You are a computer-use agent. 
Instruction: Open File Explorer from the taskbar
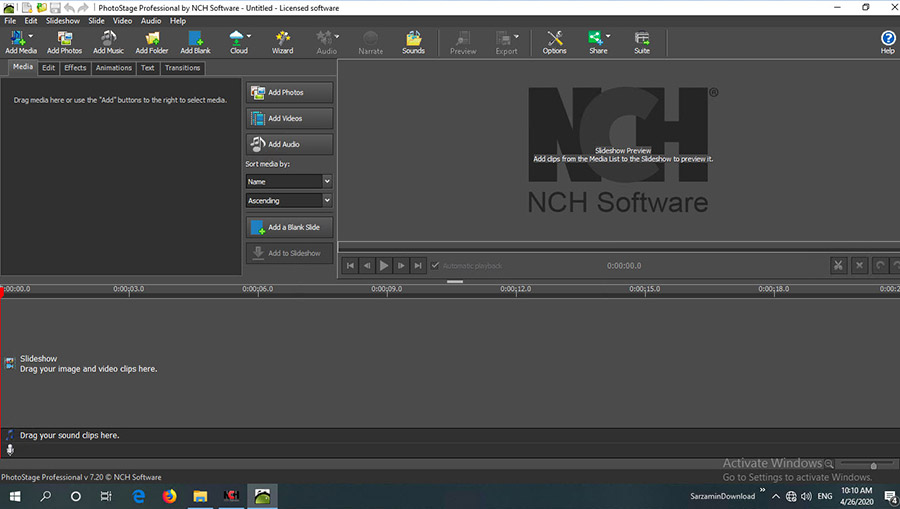pyautogui.click(x=200, y=496)
